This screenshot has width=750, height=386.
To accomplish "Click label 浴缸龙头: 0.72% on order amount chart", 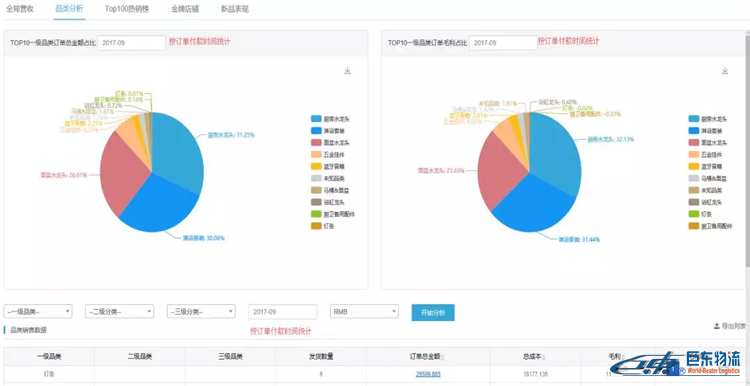I will click(x=103, y=105).
